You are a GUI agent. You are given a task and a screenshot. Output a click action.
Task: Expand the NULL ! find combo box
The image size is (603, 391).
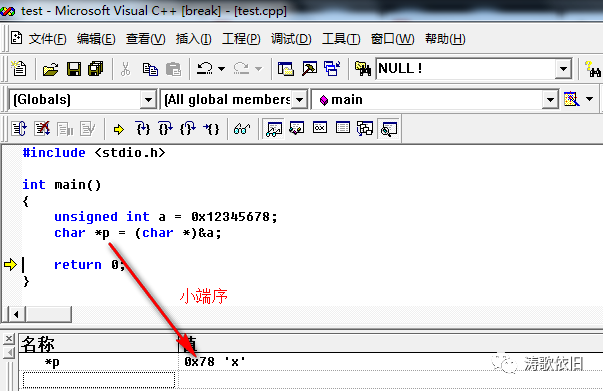pos(563,69)
